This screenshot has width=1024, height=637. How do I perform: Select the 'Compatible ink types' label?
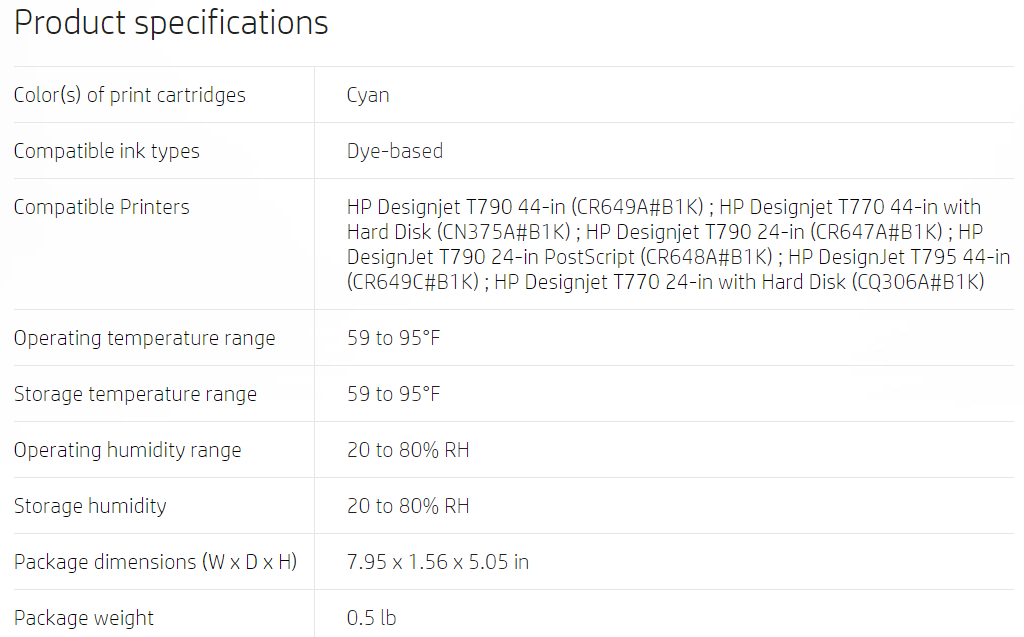(x=106, y=151)
